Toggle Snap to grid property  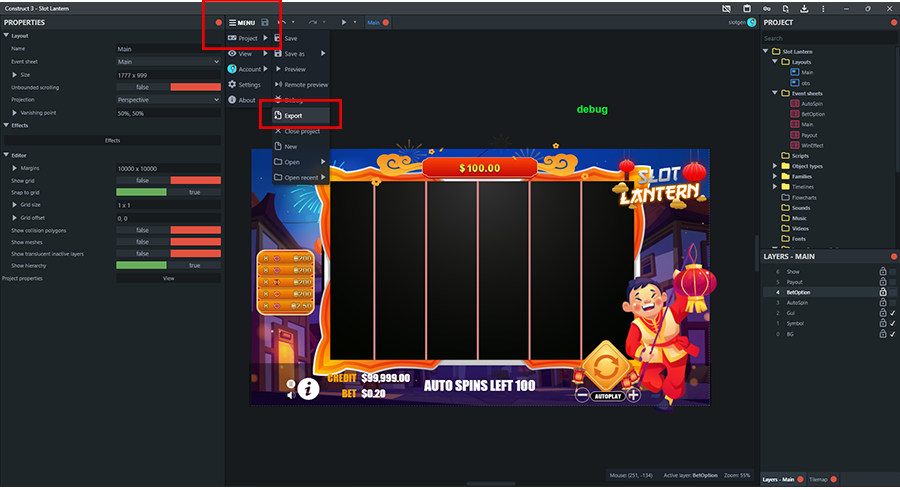(x=168, y=192)
